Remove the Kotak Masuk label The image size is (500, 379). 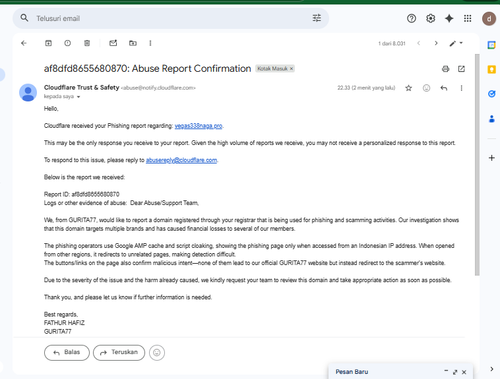pos(291,69)
